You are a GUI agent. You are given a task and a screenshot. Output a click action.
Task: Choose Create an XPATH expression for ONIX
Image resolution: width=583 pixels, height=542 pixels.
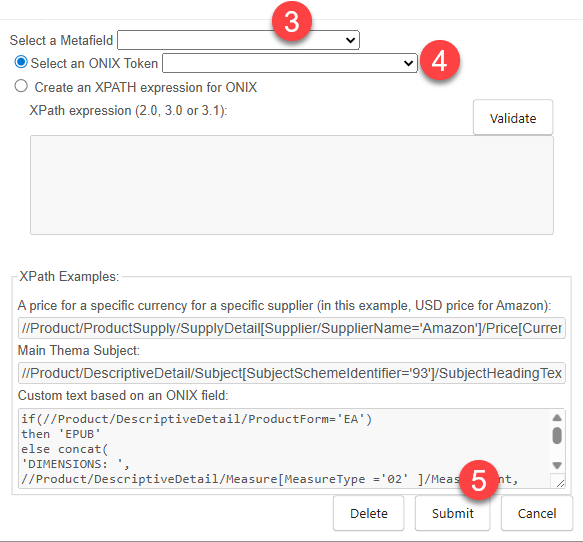21,86
